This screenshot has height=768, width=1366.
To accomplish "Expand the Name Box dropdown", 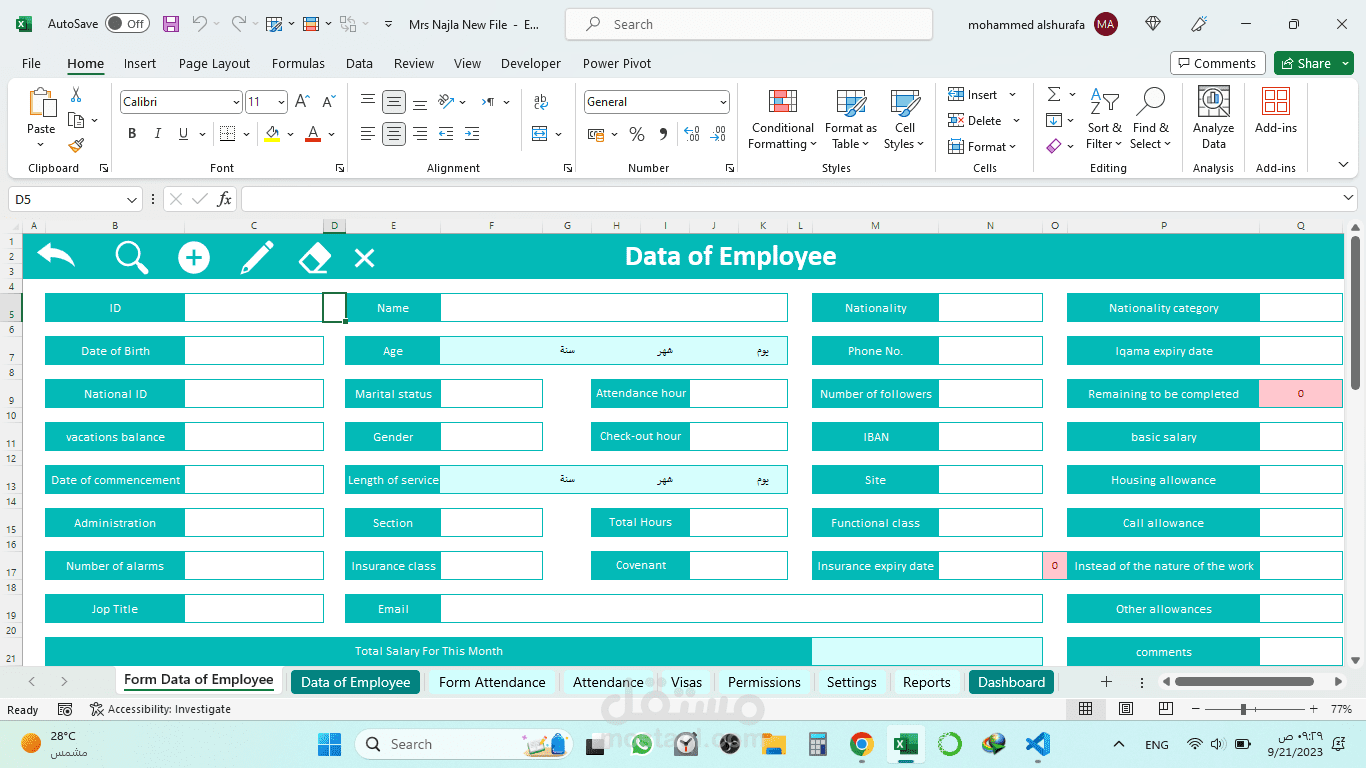I will click(x=132, y=200).
